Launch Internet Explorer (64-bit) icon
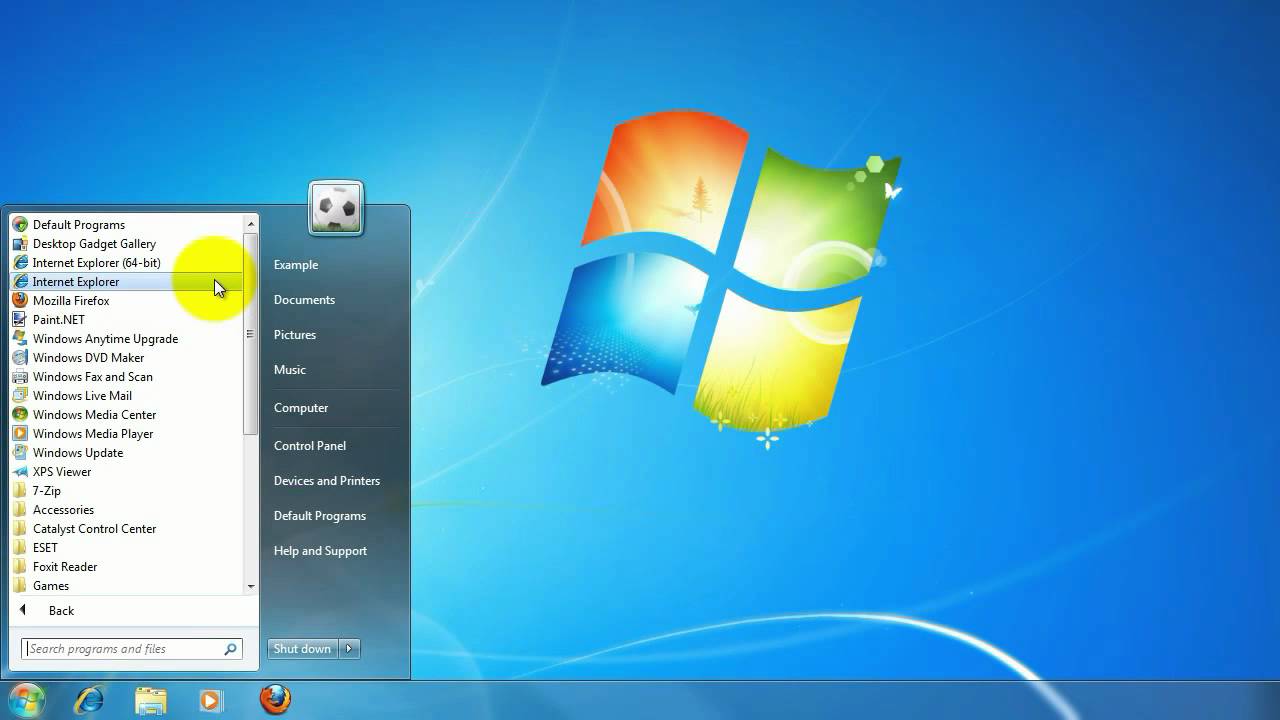Viewport: 1280px width, 720px height. (20, 263)
